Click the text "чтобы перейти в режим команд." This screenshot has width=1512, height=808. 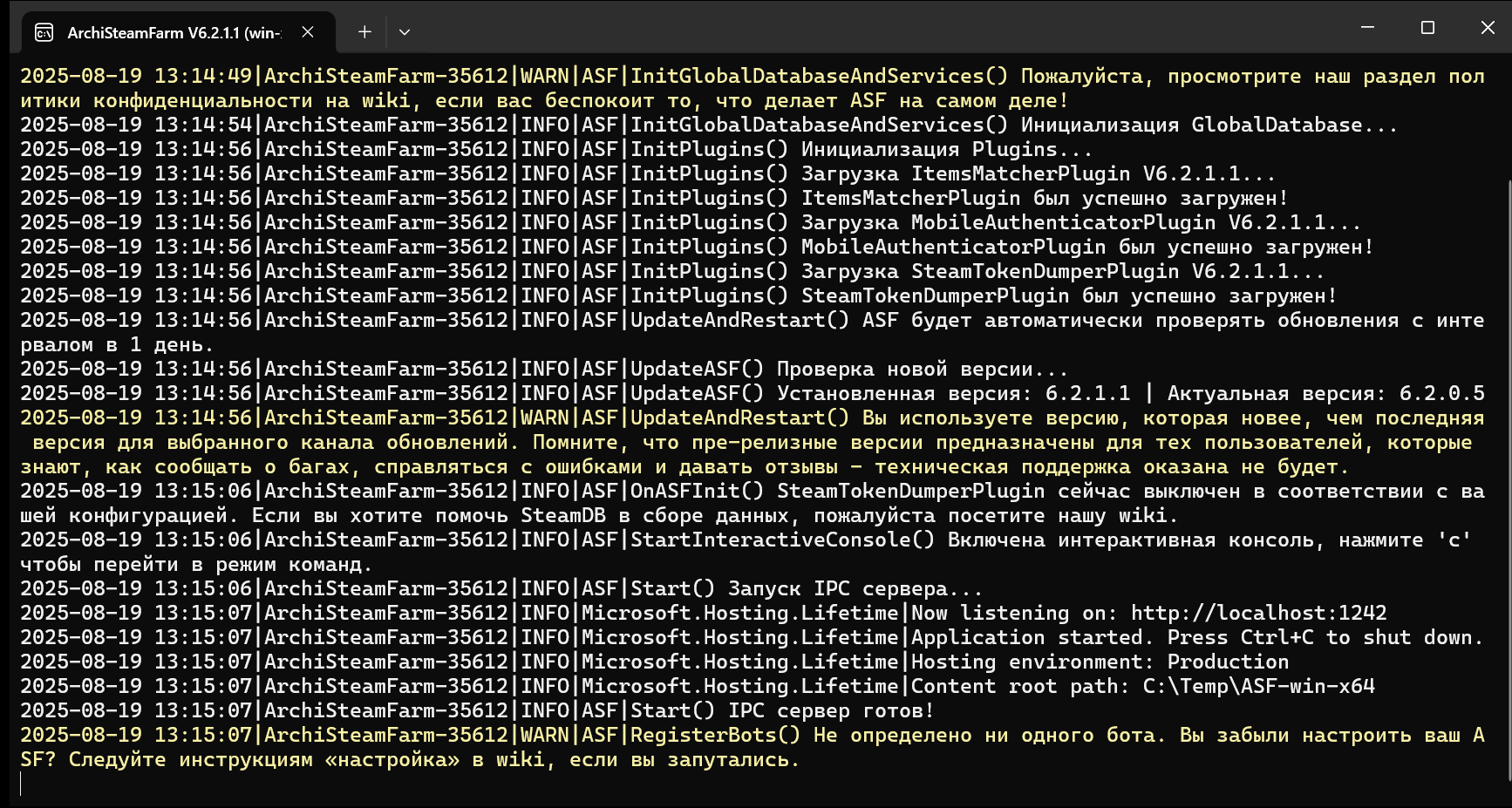click(197, 565)
